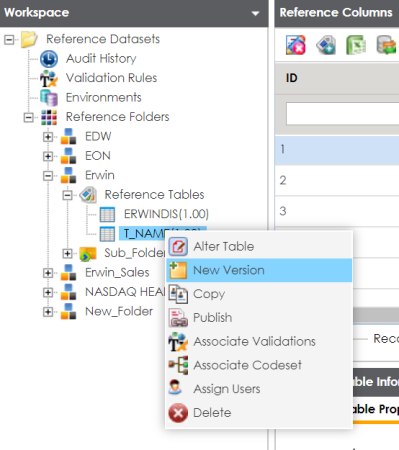
Task: Expand the Sub_Folder node
Action: (x=67, y=254)
